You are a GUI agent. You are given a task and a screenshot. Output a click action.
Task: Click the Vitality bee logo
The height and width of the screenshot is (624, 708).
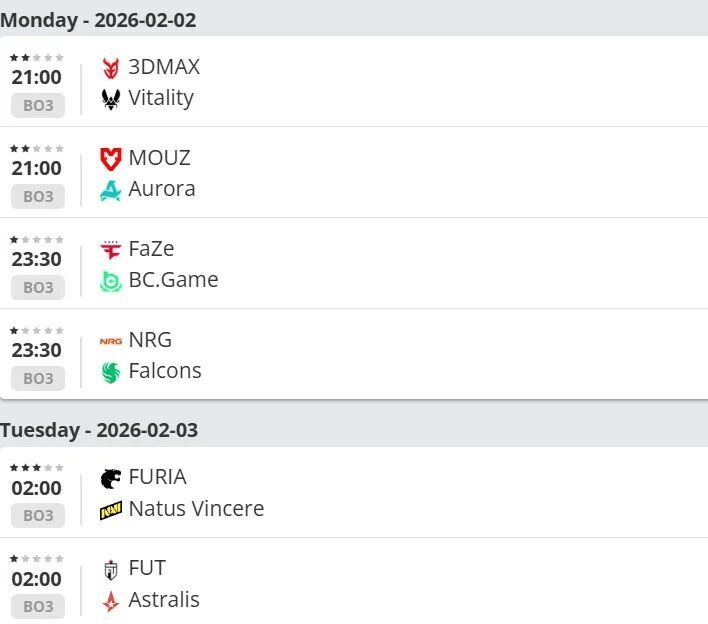(x=111, y=99)
